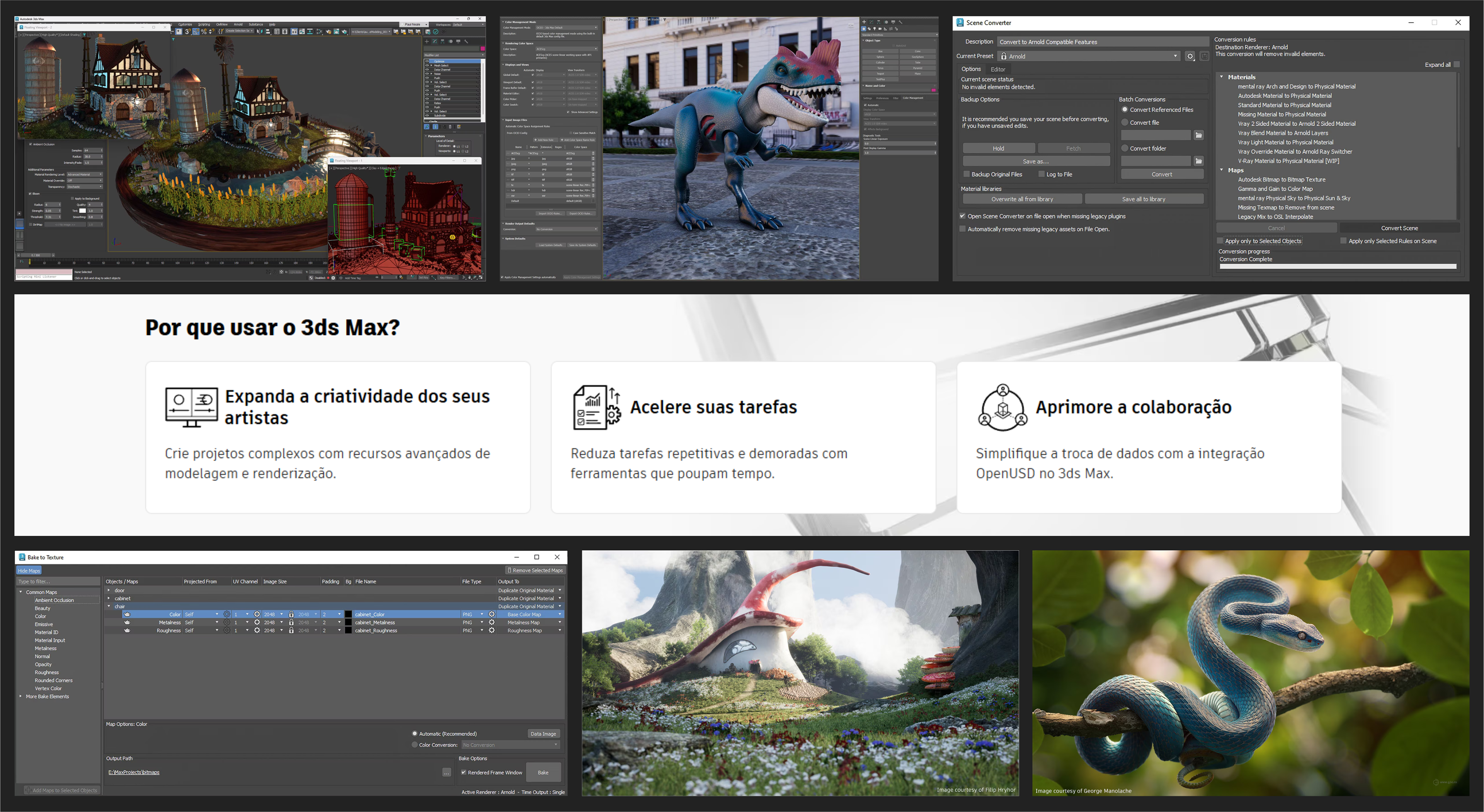1484x812 pixels.
Task: Click trash icon Remove Selected Maps
Action: click(x=509, y=571)
